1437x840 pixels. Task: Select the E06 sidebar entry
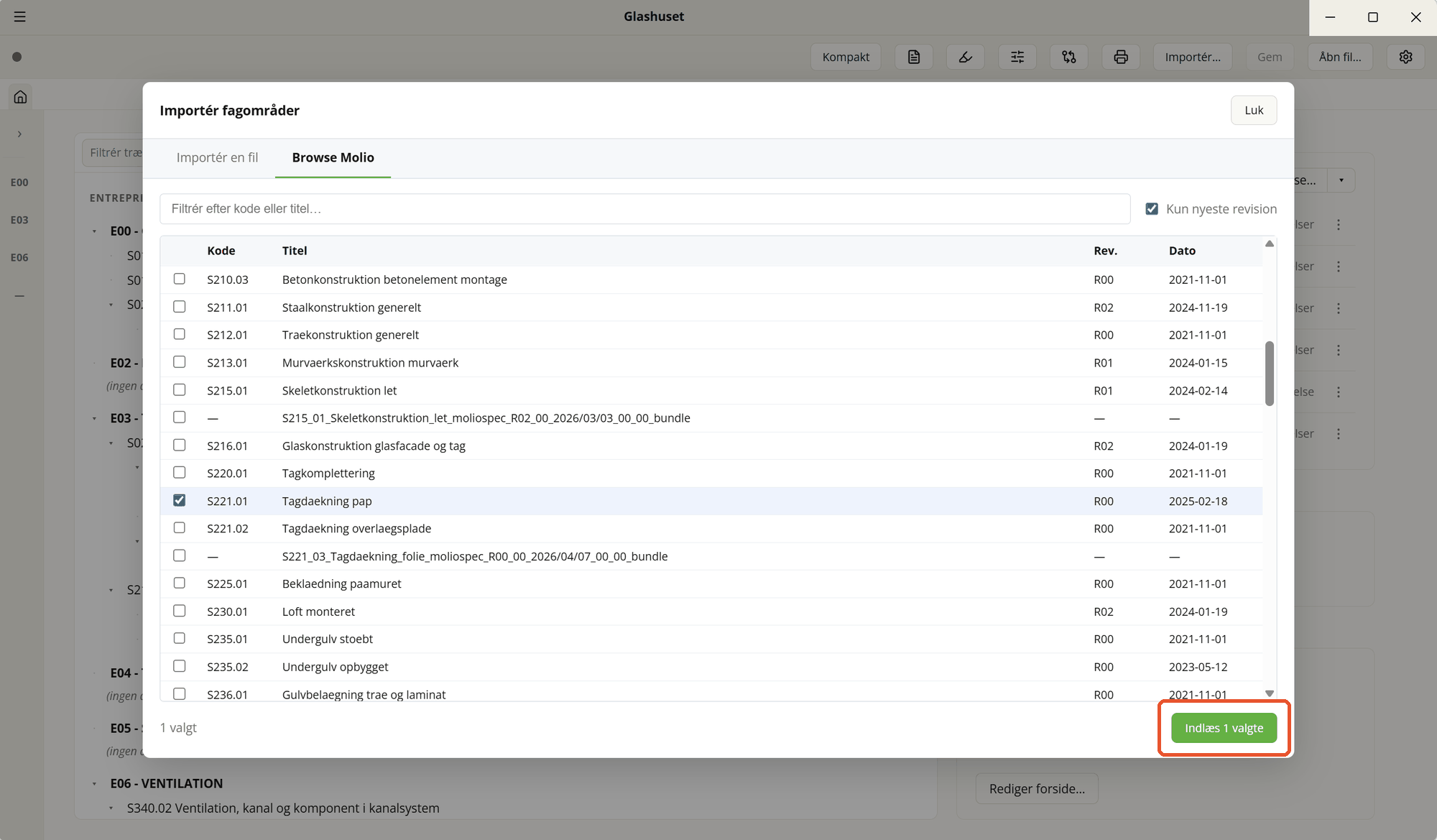pyautogui.click(x=19, y=257)
